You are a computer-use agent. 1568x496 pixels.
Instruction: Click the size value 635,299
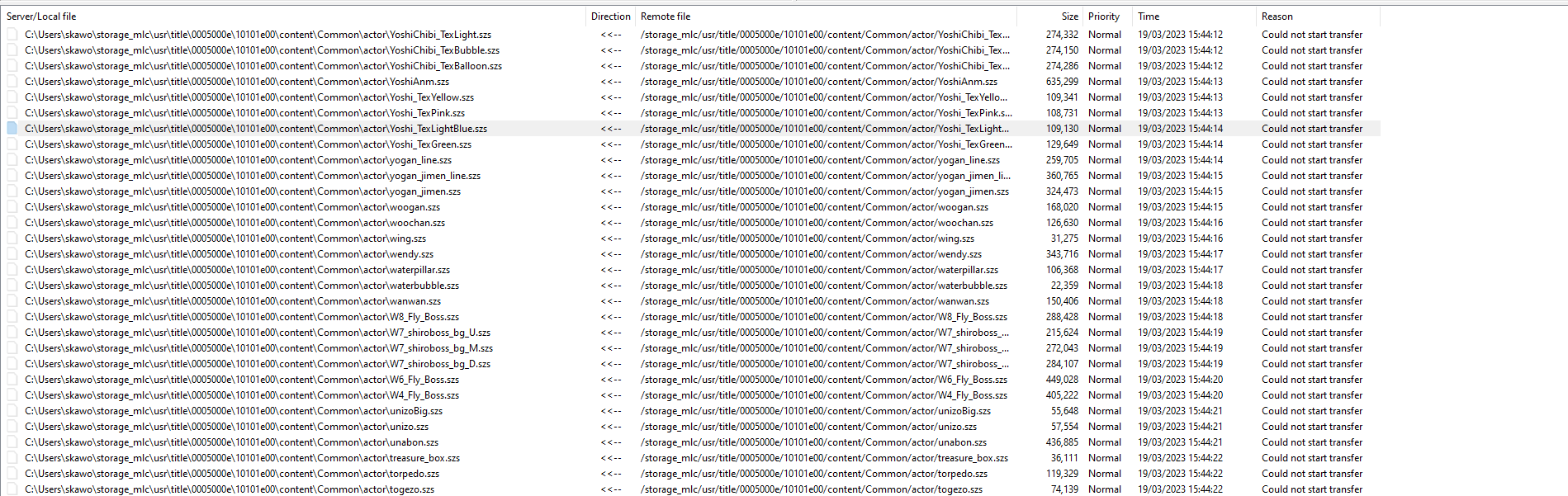1062,82
